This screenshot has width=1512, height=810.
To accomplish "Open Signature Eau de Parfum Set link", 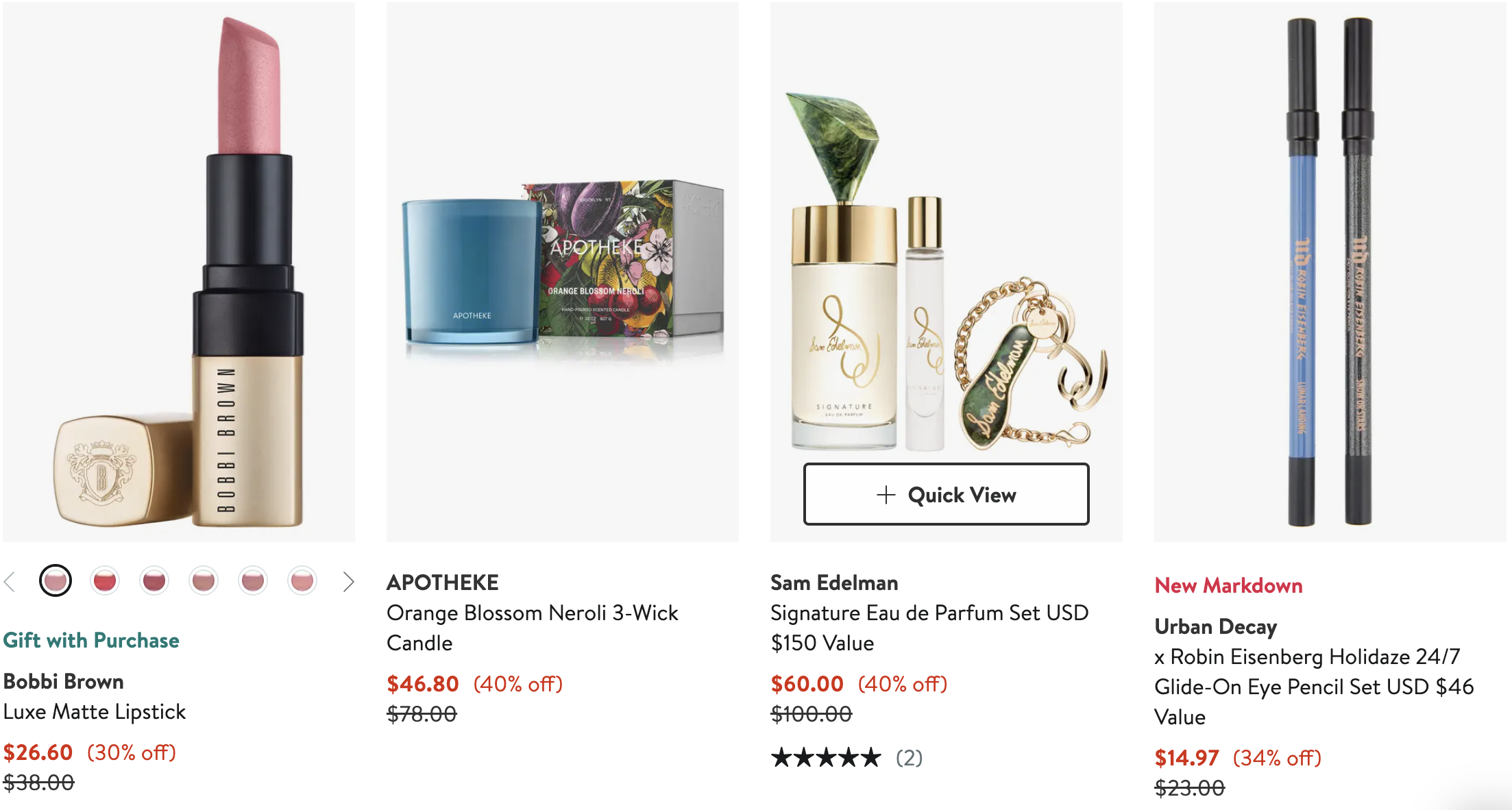I will 929,628.
